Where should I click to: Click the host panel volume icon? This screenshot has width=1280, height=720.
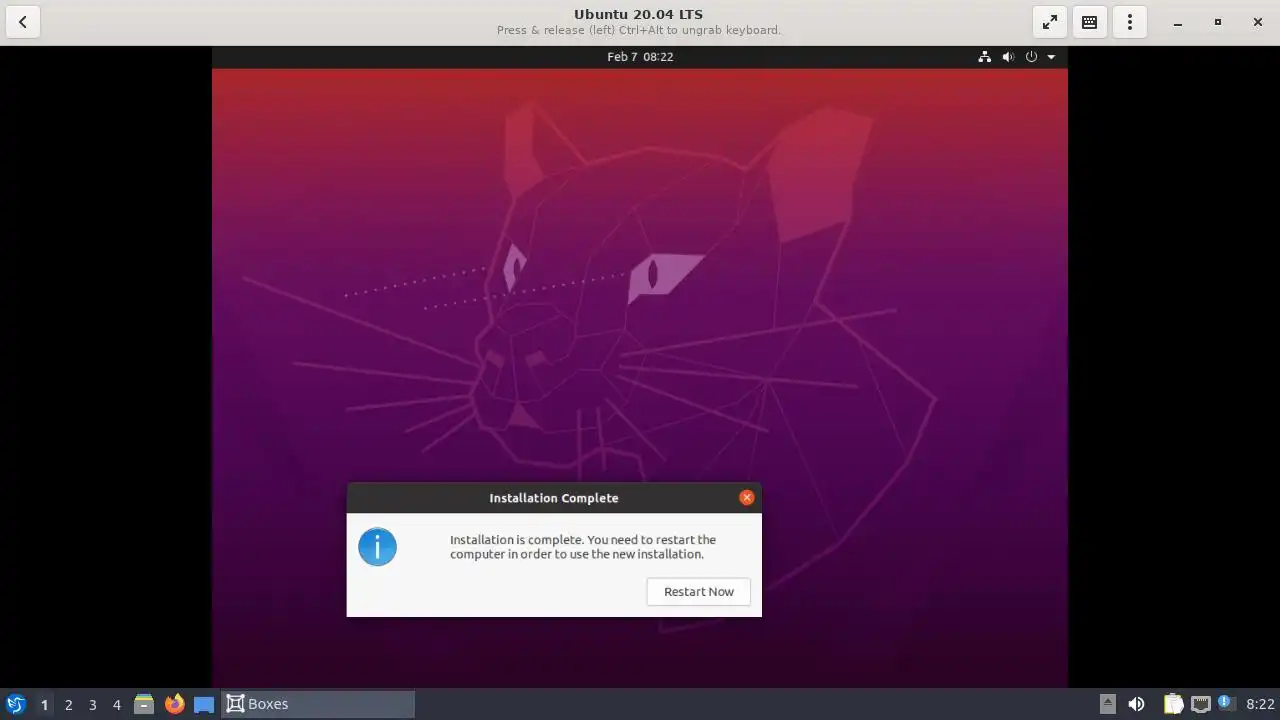[1136, 704]
